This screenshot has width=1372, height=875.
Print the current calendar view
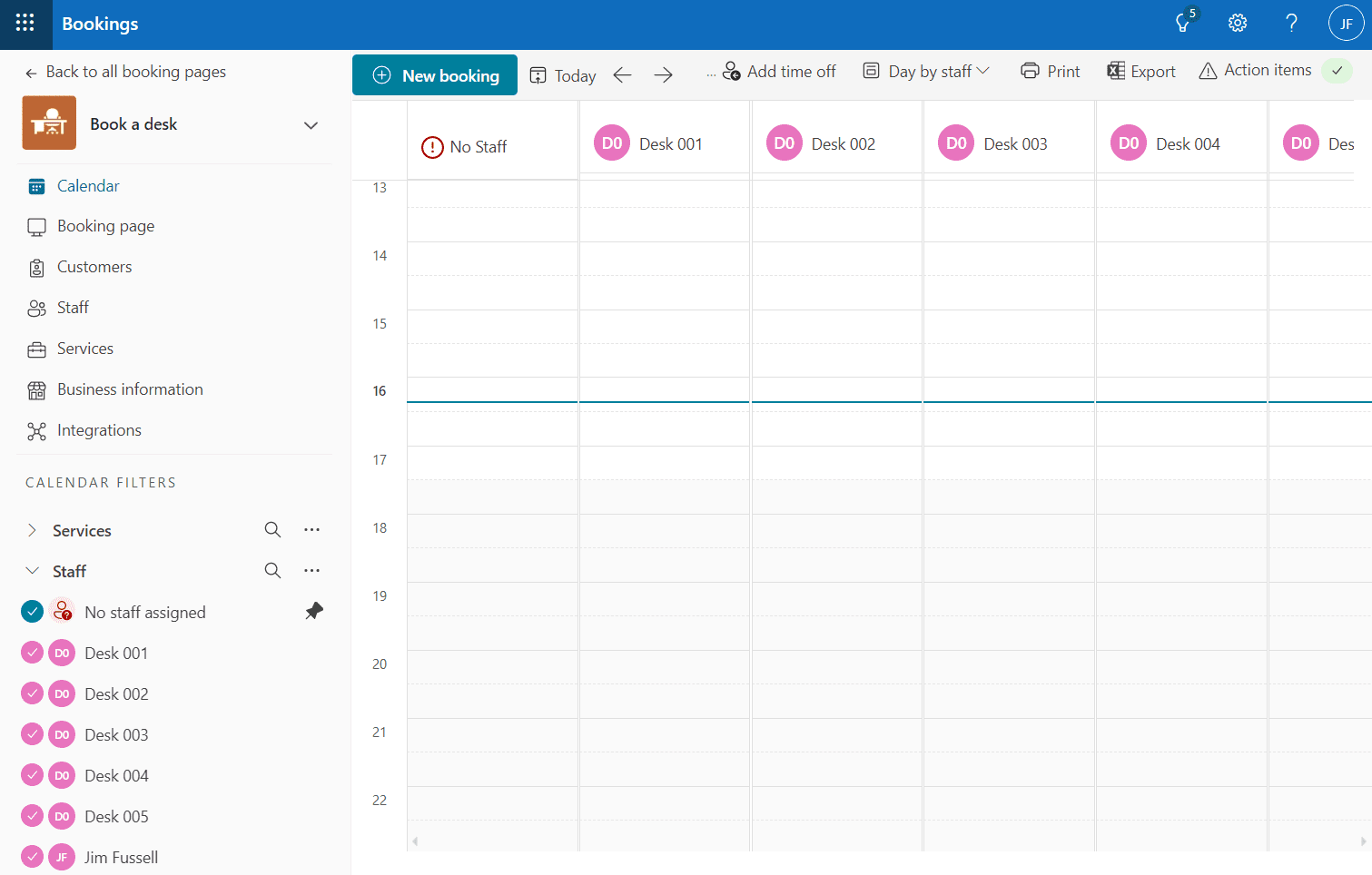(x=1050, y=70)
